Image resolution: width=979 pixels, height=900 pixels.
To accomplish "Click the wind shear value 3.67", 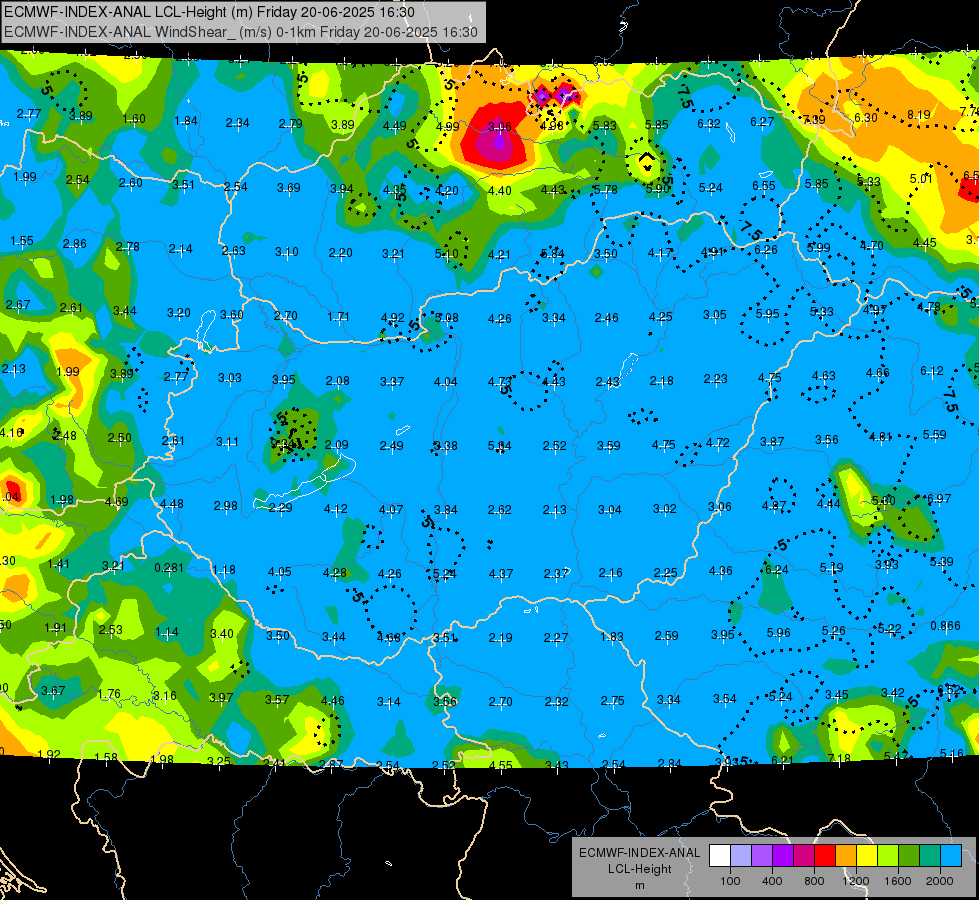I will 53,691.
